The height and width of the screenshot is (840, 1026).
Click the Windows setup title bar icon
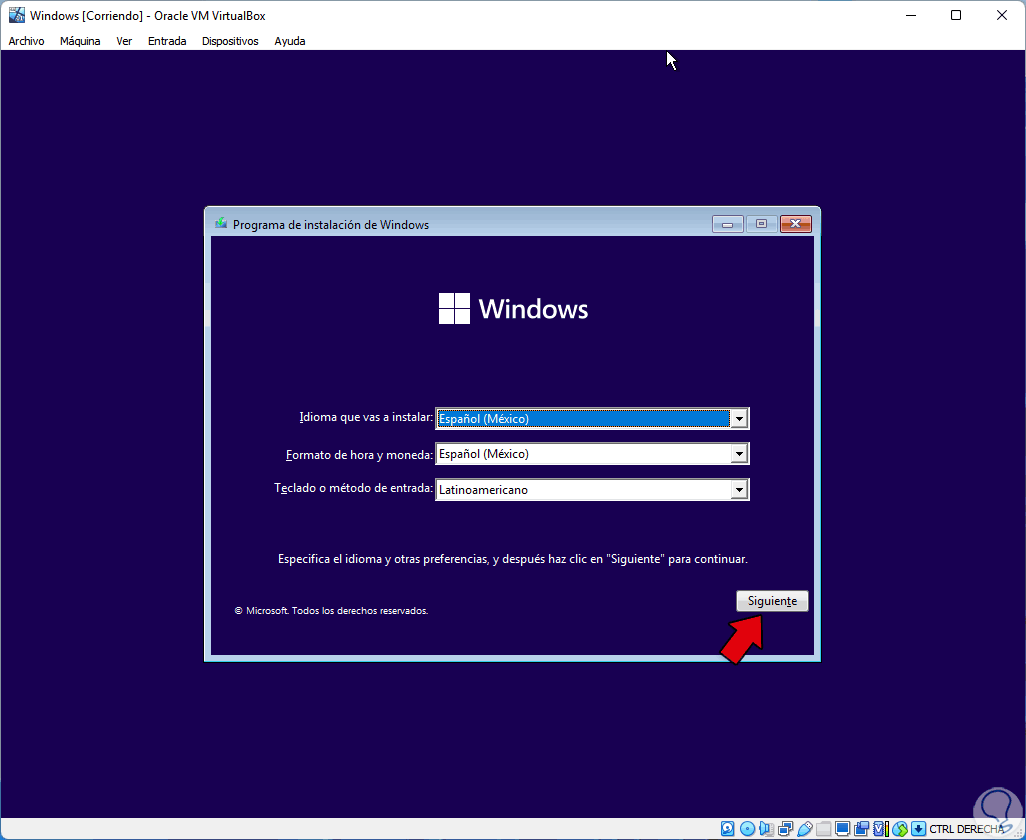[x=221, y=224]
